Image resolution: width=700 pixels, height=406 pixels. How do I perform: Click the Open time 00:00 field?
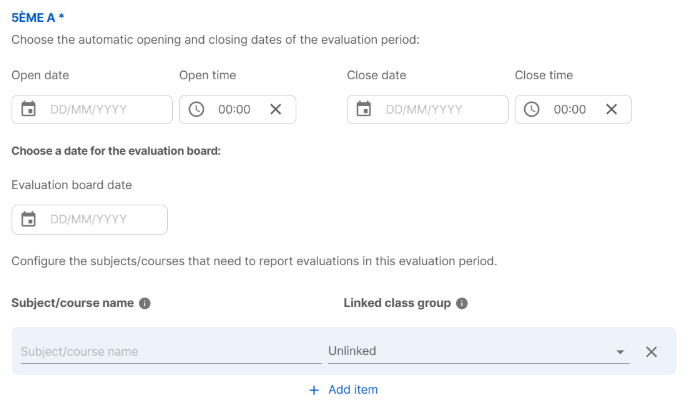click(234, 109)
